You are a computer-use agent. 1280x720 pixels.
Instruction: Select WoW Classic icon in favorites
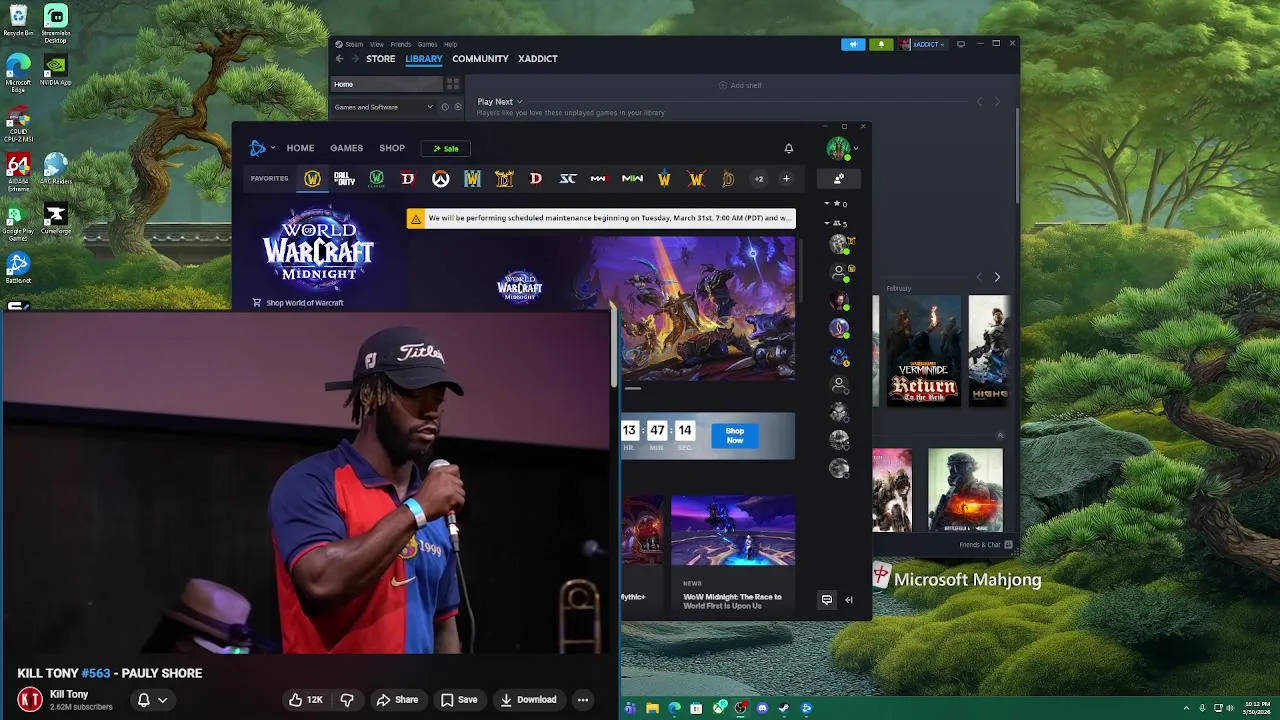tap(376, 179)
